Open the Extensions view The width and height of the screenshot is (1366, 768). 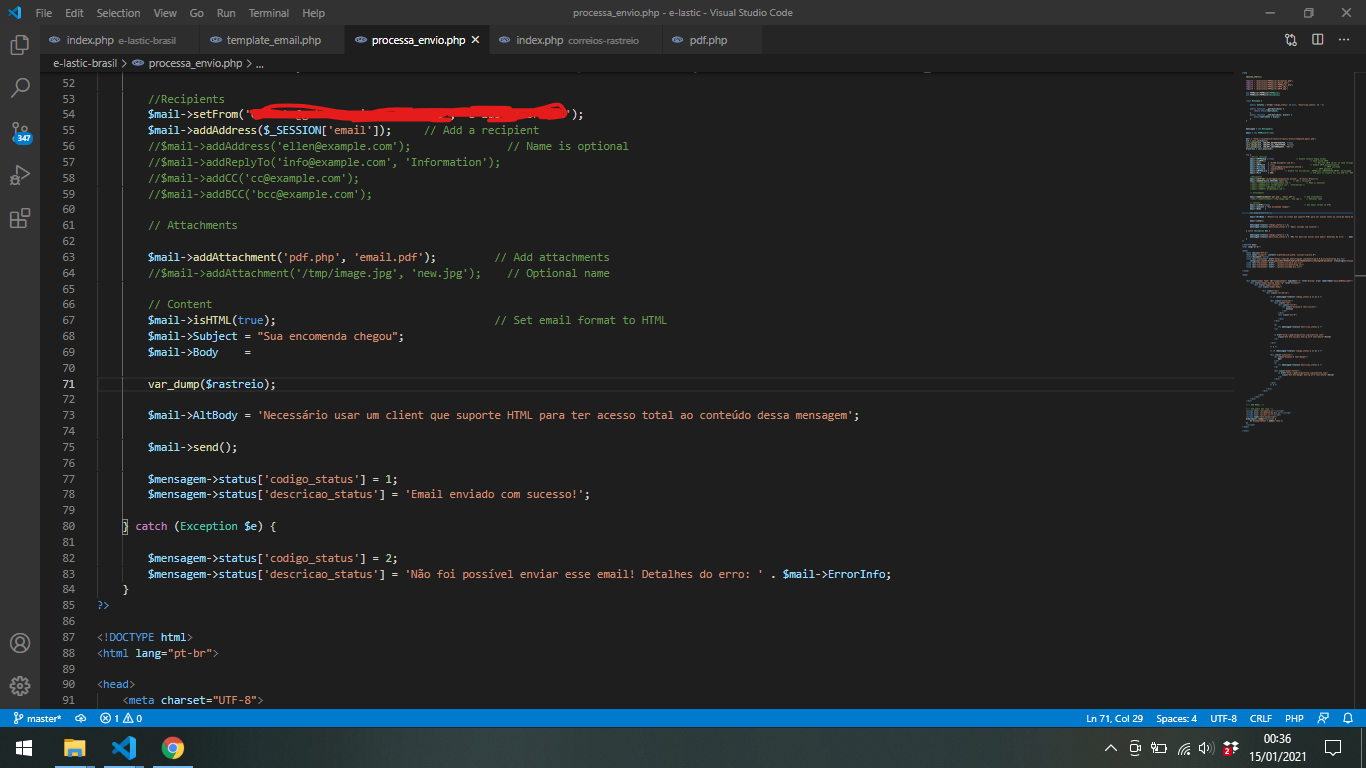19,219
